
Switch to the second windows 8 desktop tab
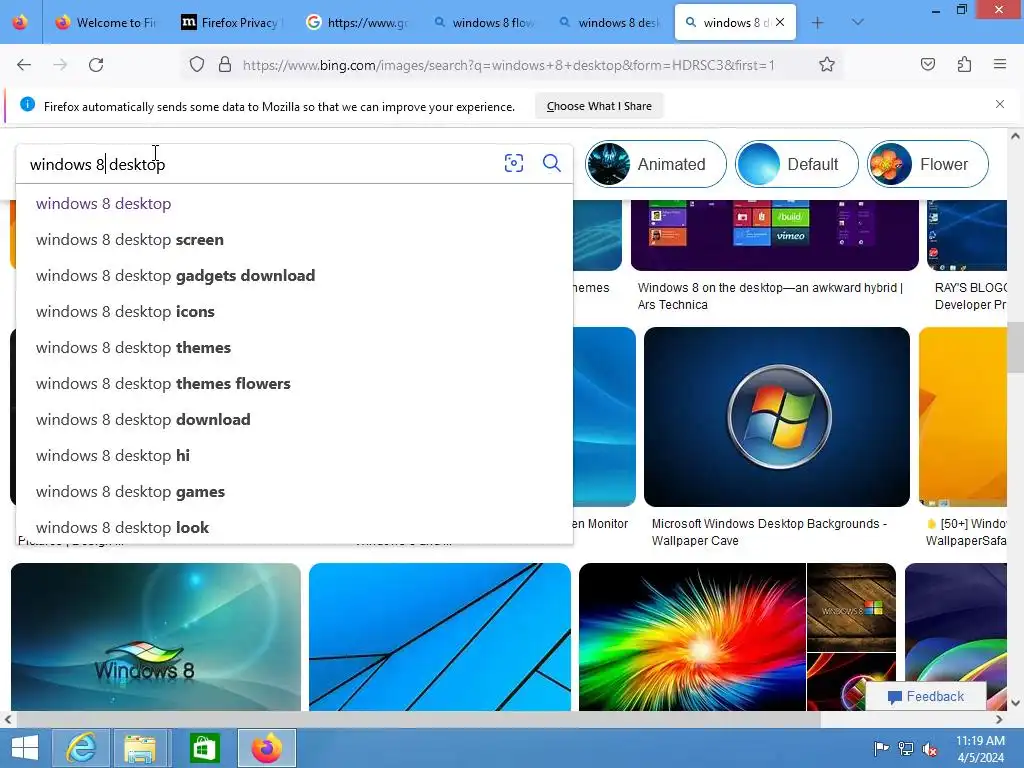611,23
